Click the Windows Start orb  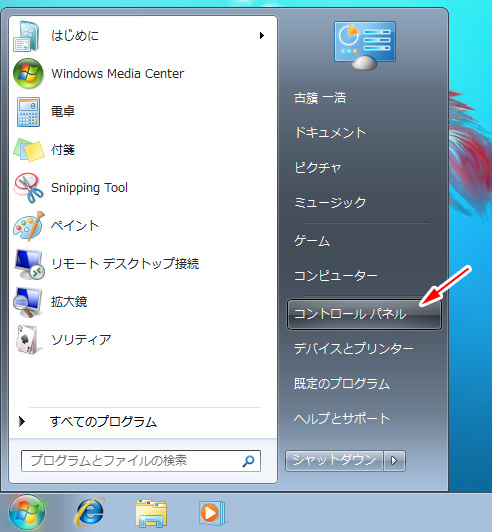(x=27, y=513)
